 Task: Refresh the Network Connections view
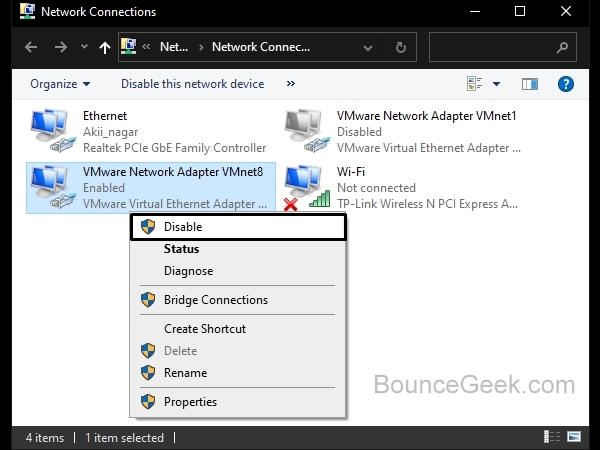401,47
